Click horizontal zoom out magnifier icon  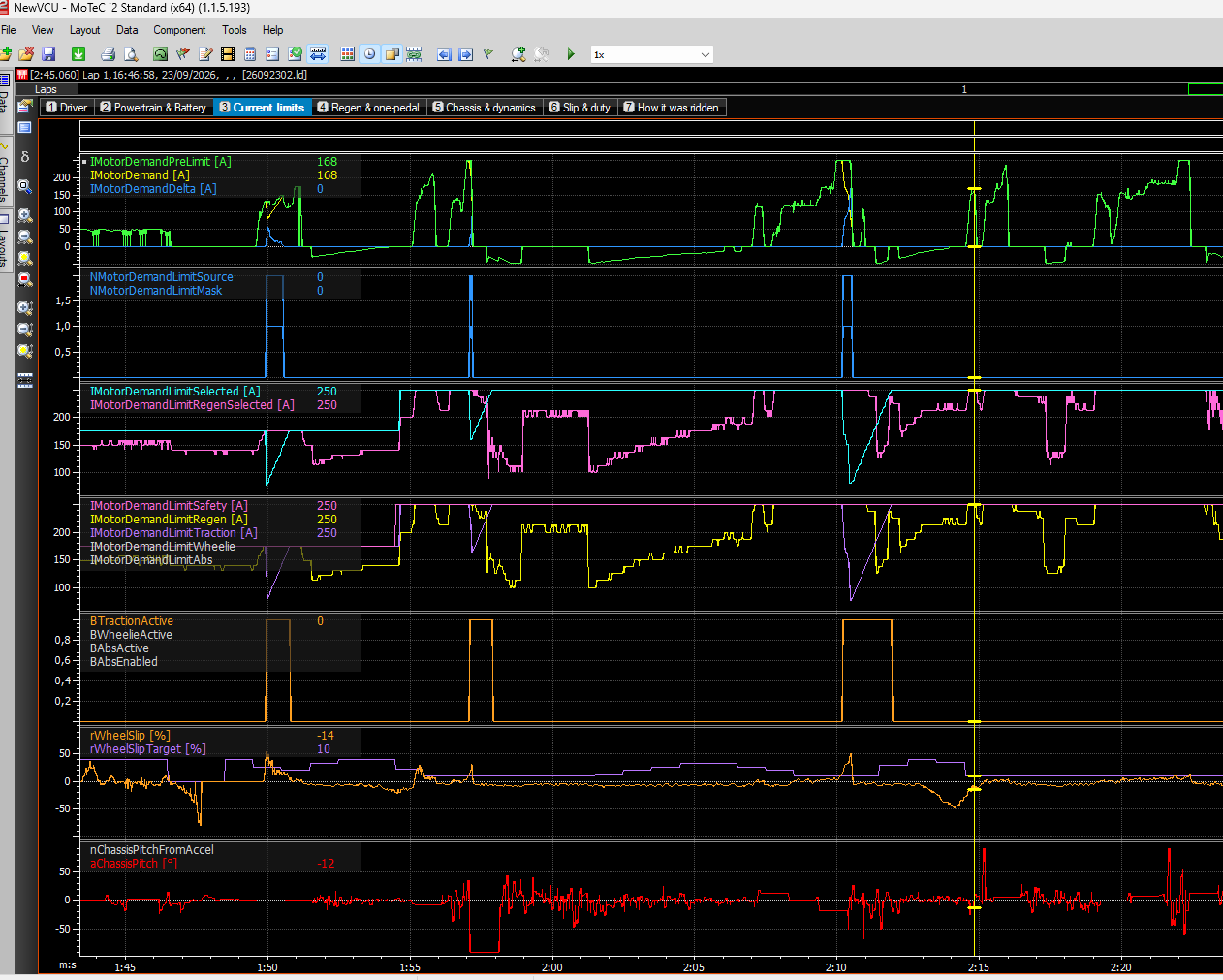point(25,237)
